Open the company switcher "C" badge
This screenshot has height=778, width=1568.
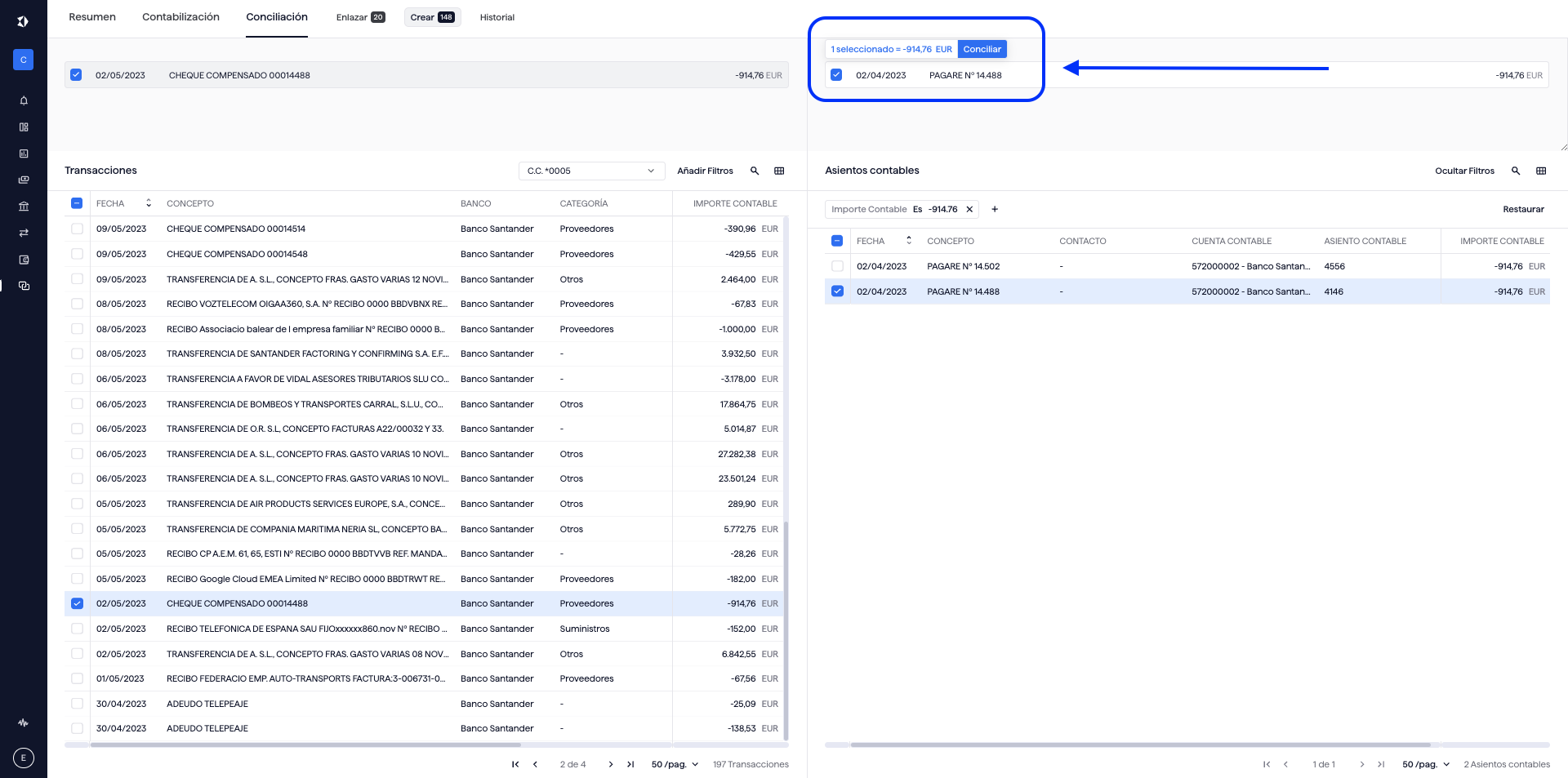coord(23,60)
